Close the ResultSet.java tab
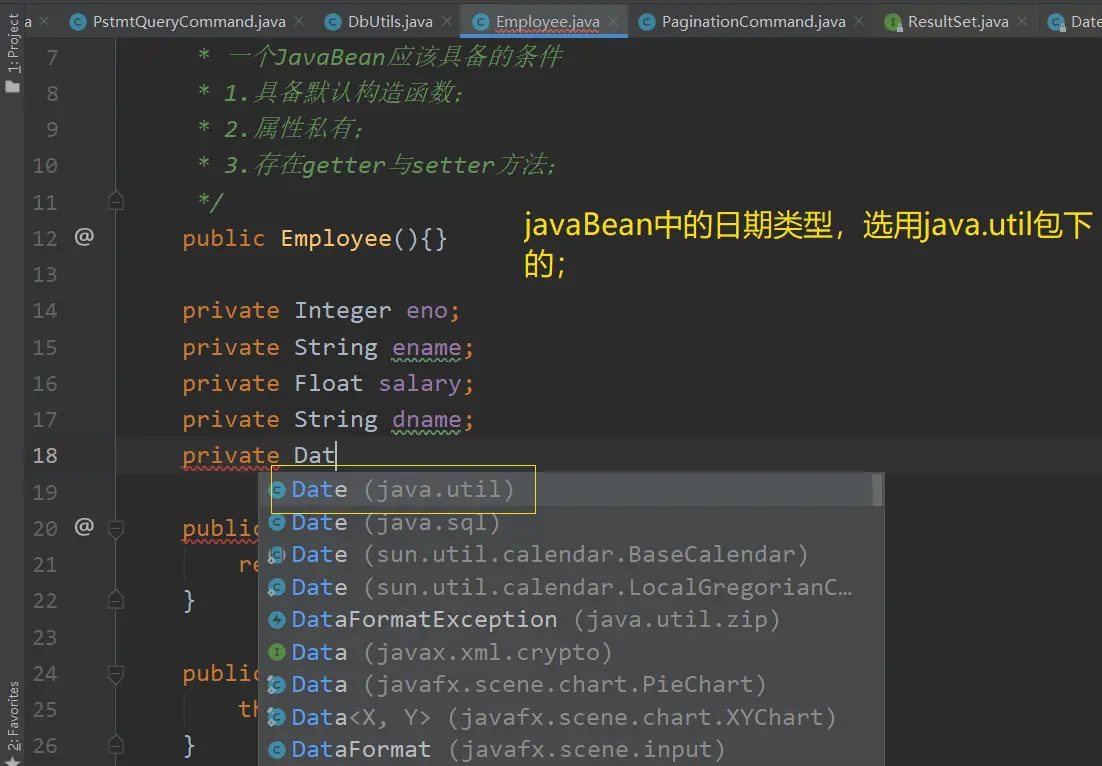 tap(1022, 22)
